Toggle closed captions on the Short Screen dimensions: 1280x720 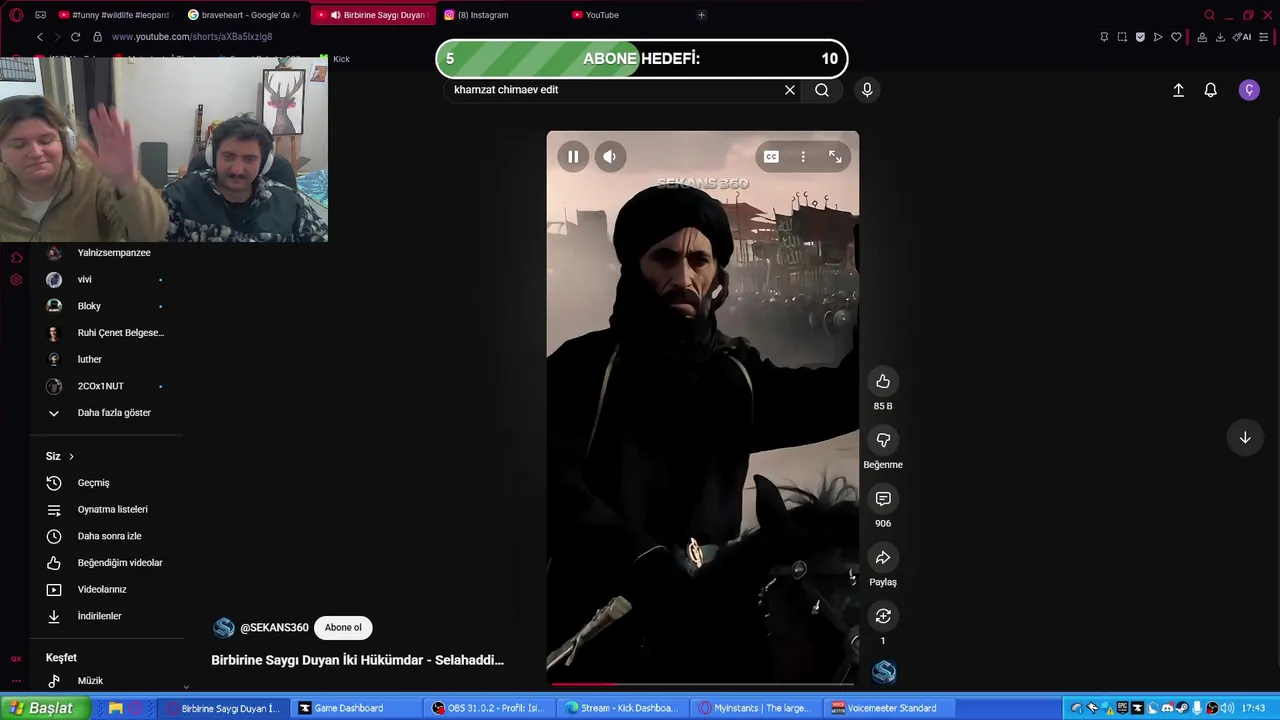[x=771, y=157]
